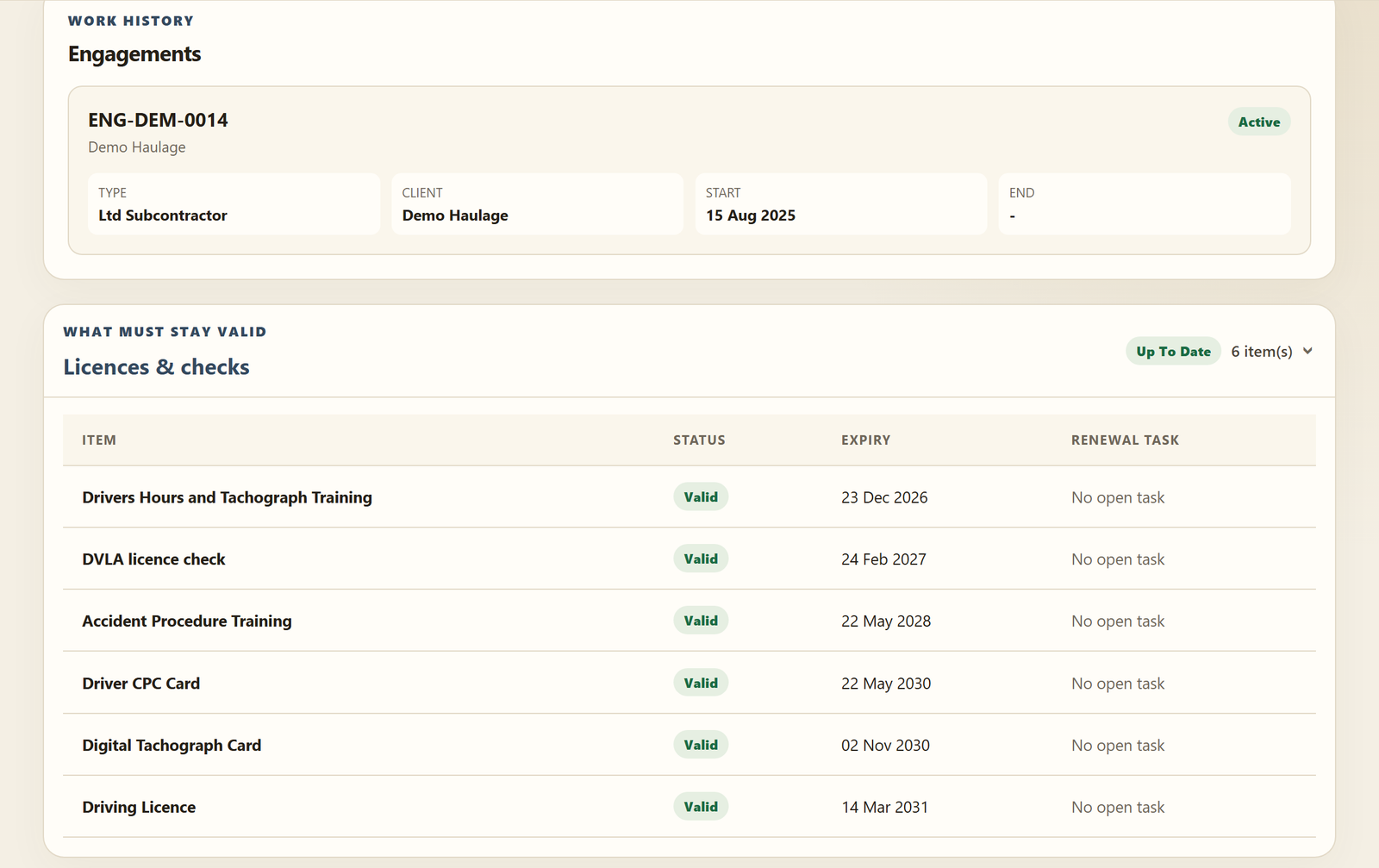Viewport: 1379px width, 868px height.
Task: Click the Demo Haulage subtitle under ENG-DEM-0014
Action: click(x=137, y=147)
